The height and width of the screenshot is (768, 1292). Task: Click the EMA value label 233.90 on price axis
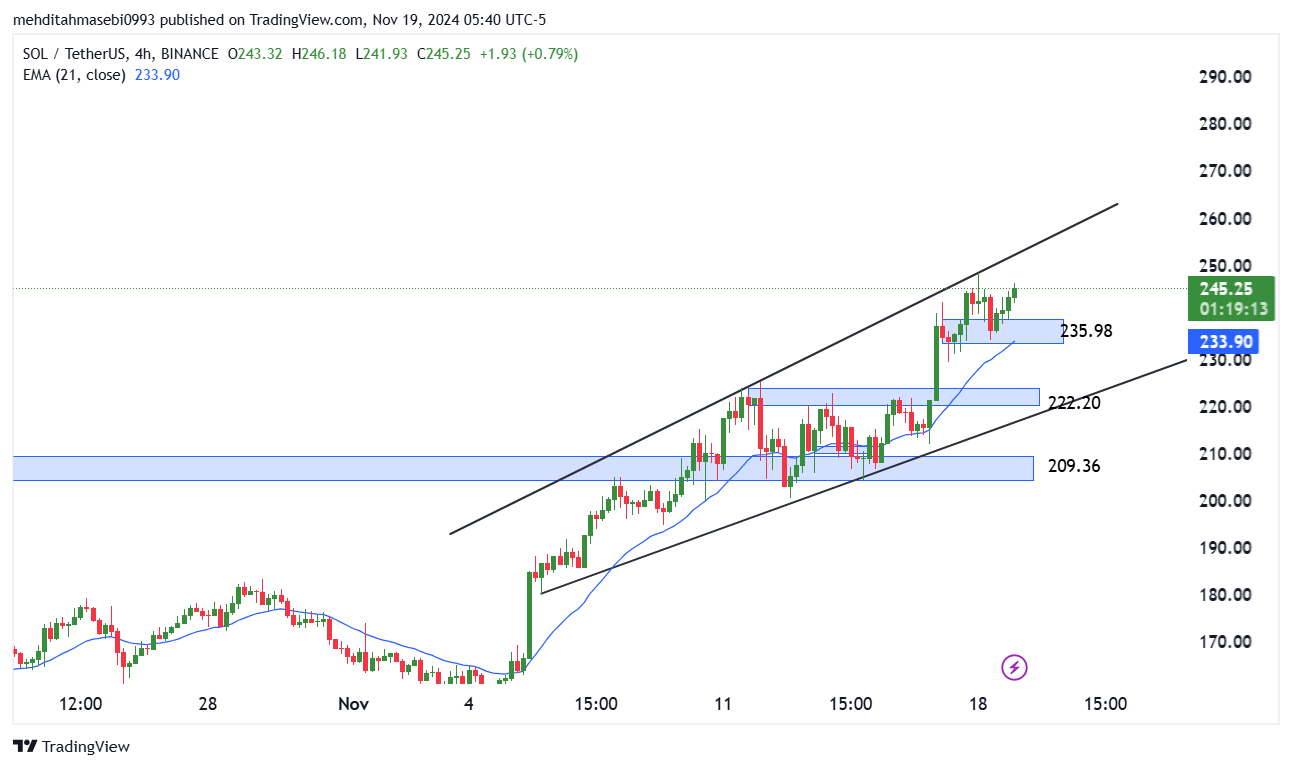coord(1222,341)
